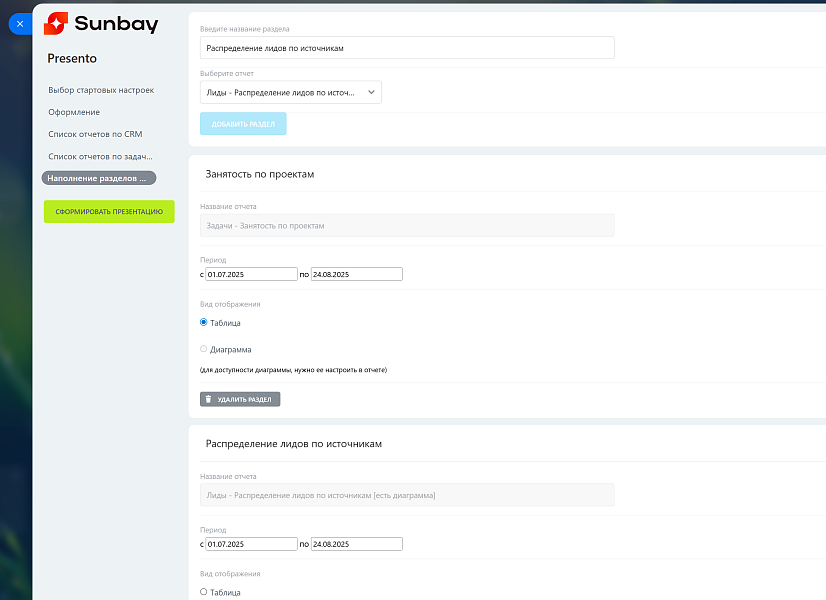Go to 'Оформление' in the sidebar
This screenshot has width=826, height=600.
click(74, 112)
